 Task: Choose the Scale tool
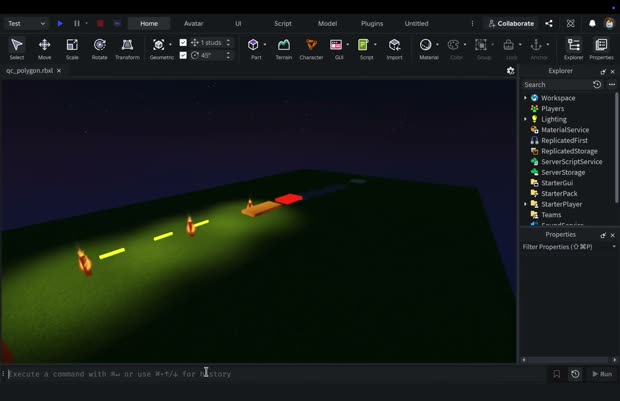point(72,49)
